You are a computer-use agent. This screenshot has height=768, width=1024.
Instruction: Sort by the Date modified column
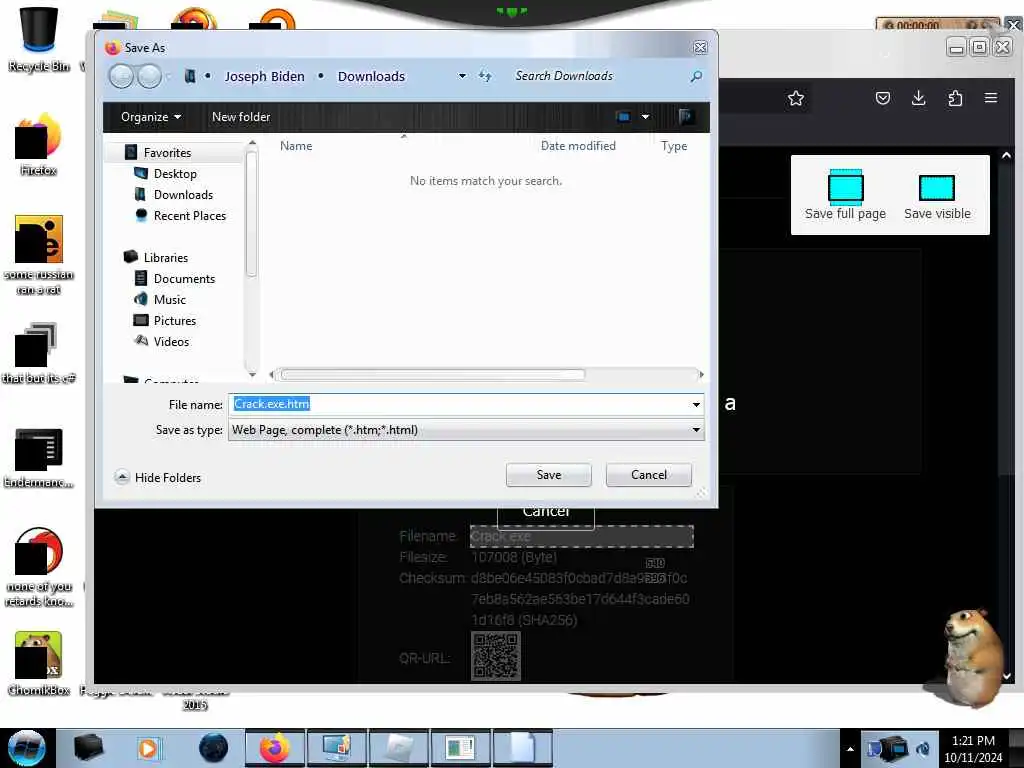578,146
